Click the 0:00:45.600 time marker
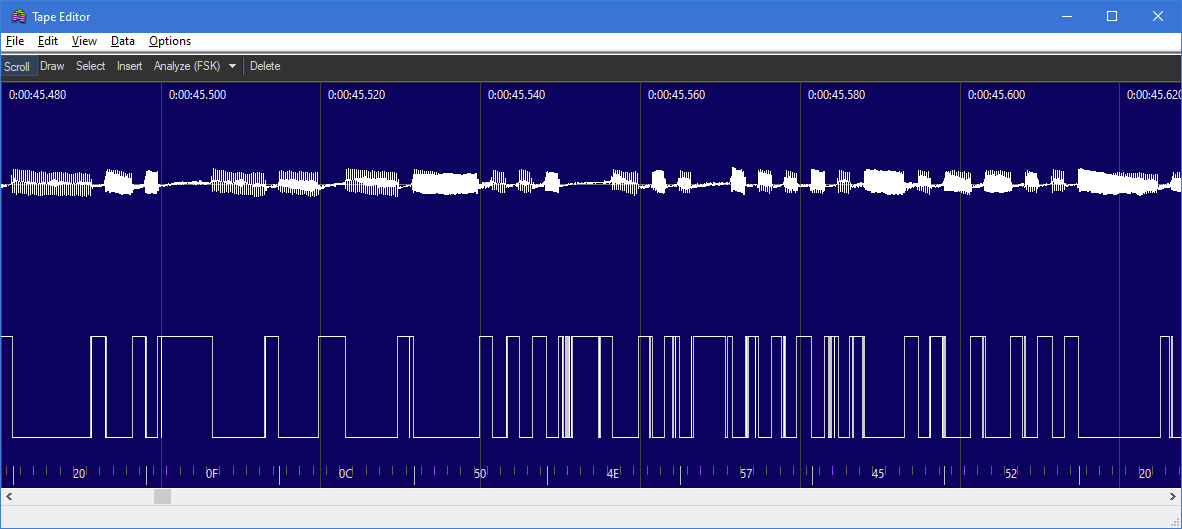Screen dimensions: 1182x529 pos(997,95)
